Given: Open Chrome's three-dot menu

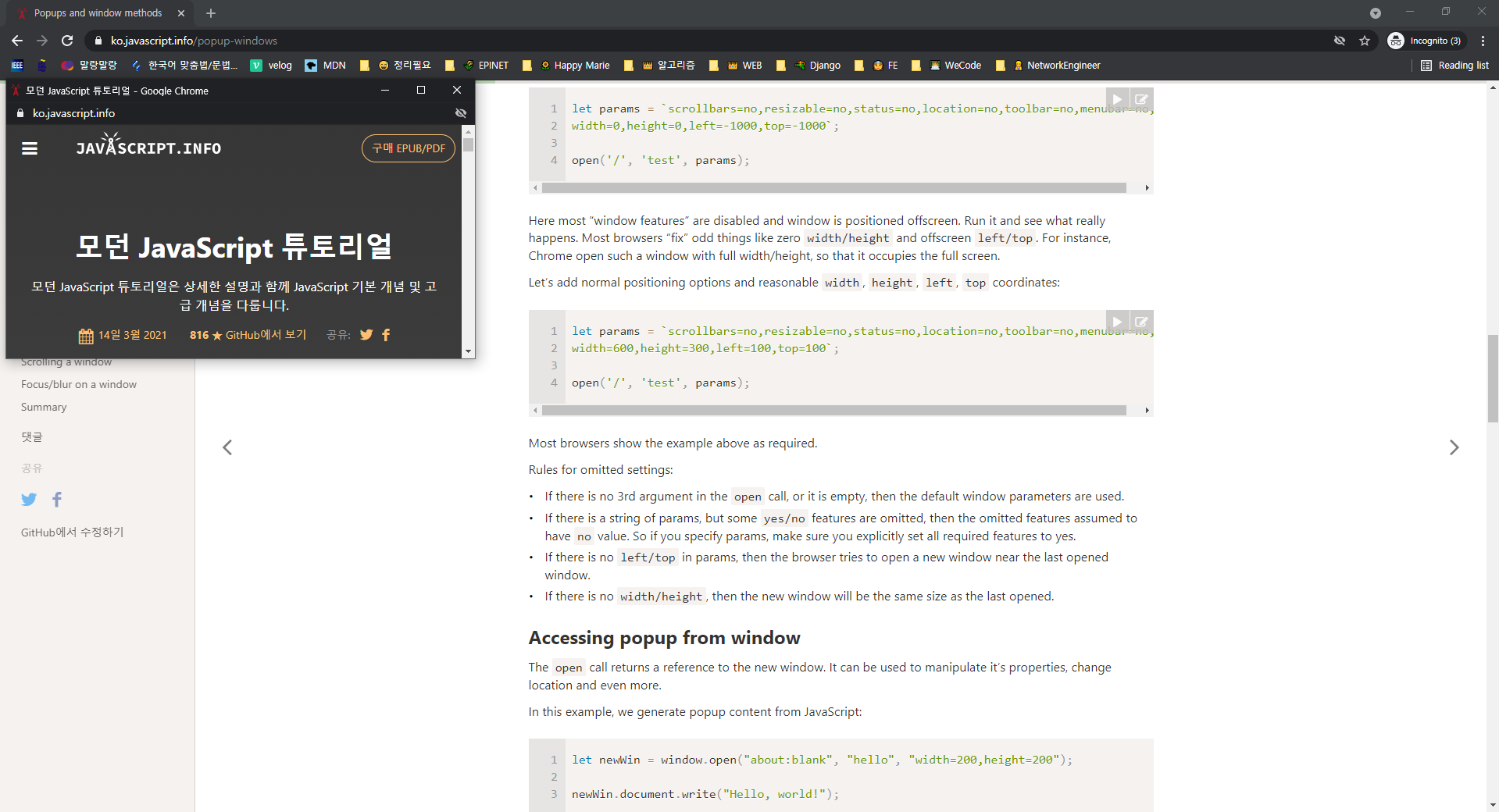Looking at the screenshot, I should point(1483,41).
